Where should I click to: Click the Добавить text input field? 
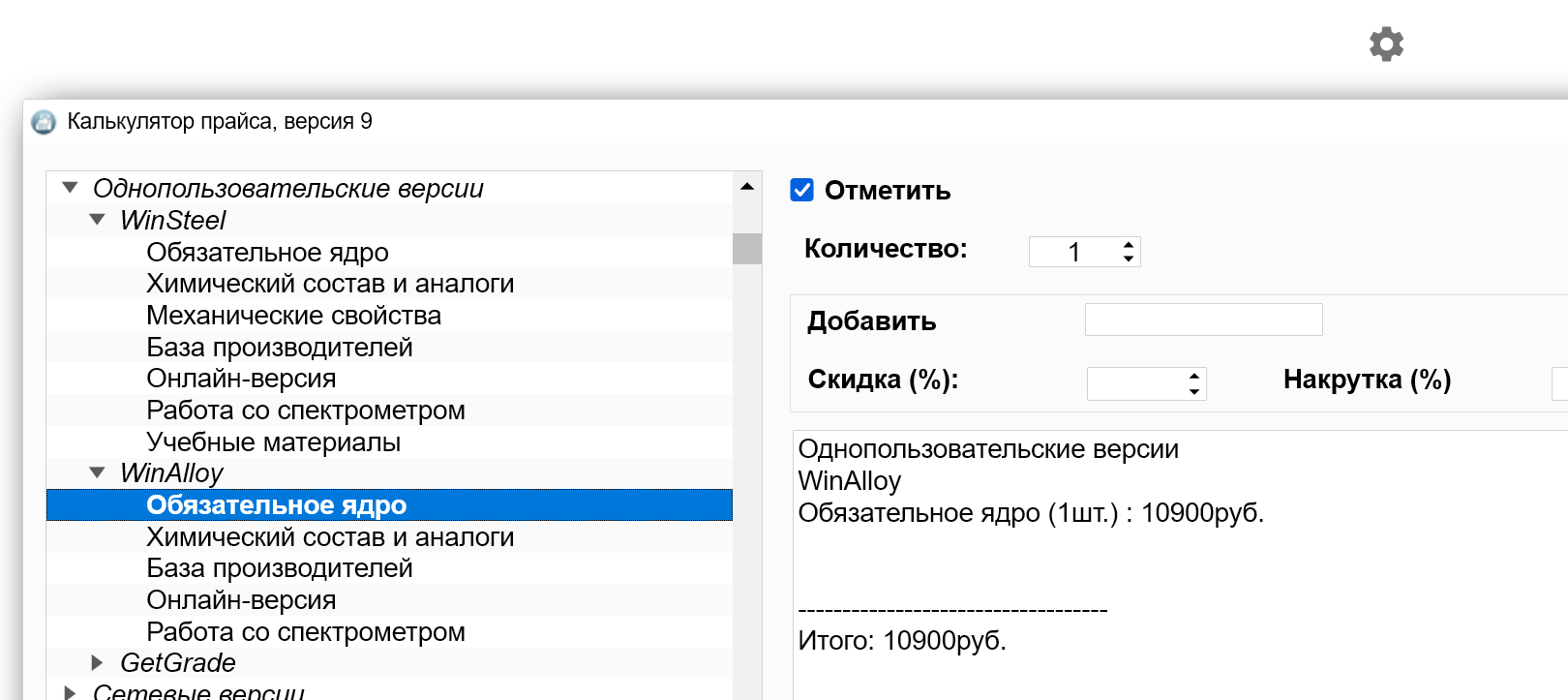pos(1203,320)
